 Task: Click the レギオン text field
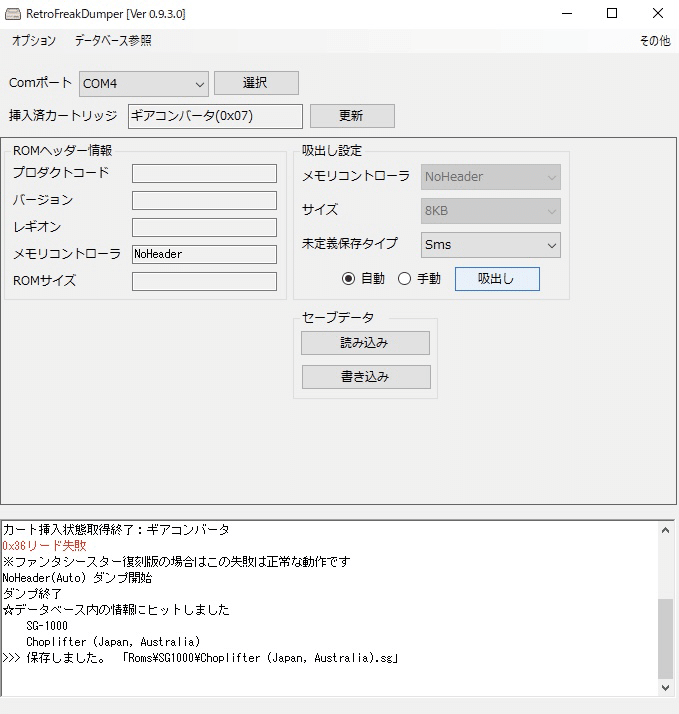[204, 227]
